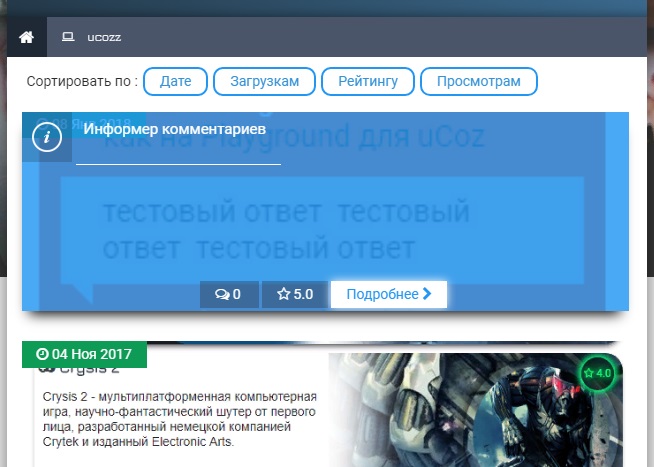Image resolution: width=654 pixels, height=467 pixels.
Task: Open the ucozz menu item
Action: click(x=104, y=38)
